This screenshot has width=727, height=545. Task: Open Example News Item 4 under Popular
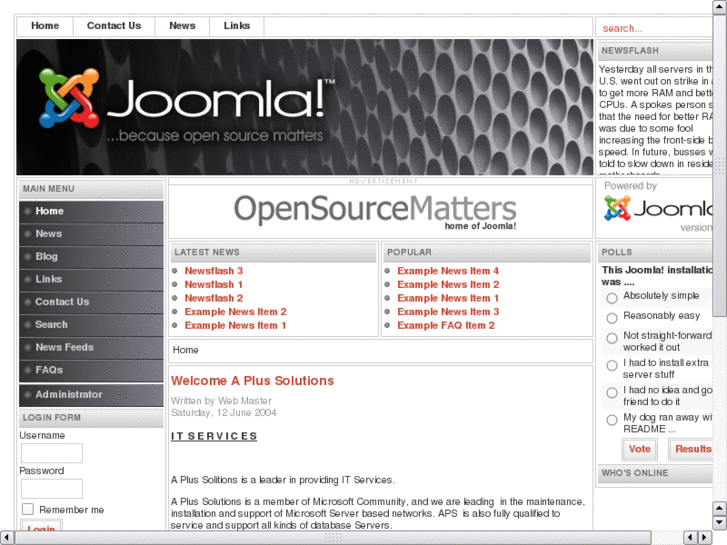coord(448,271)
